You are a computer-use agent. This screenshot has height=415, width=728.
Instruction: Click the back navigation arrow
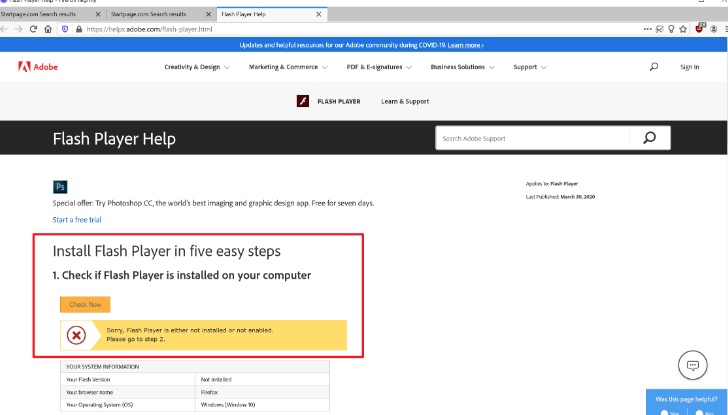(x=4, y=29)
